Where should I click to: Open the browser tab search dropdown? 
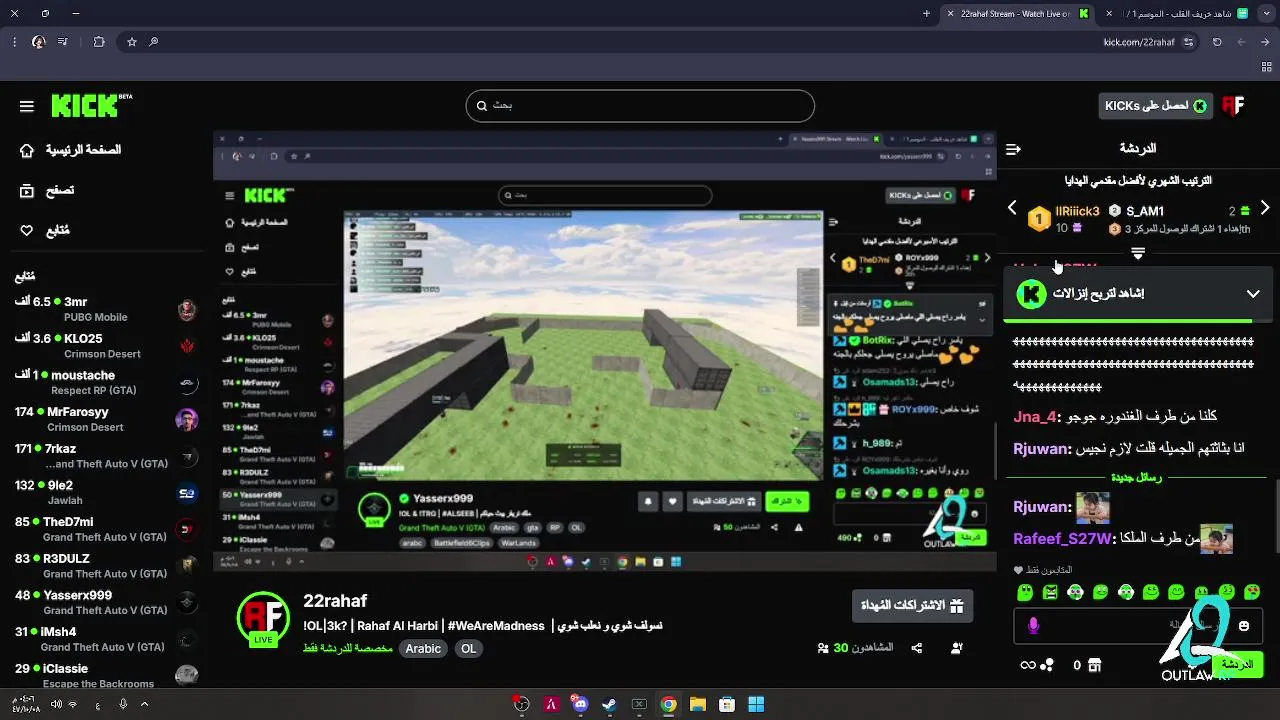tap(1266, 14)
